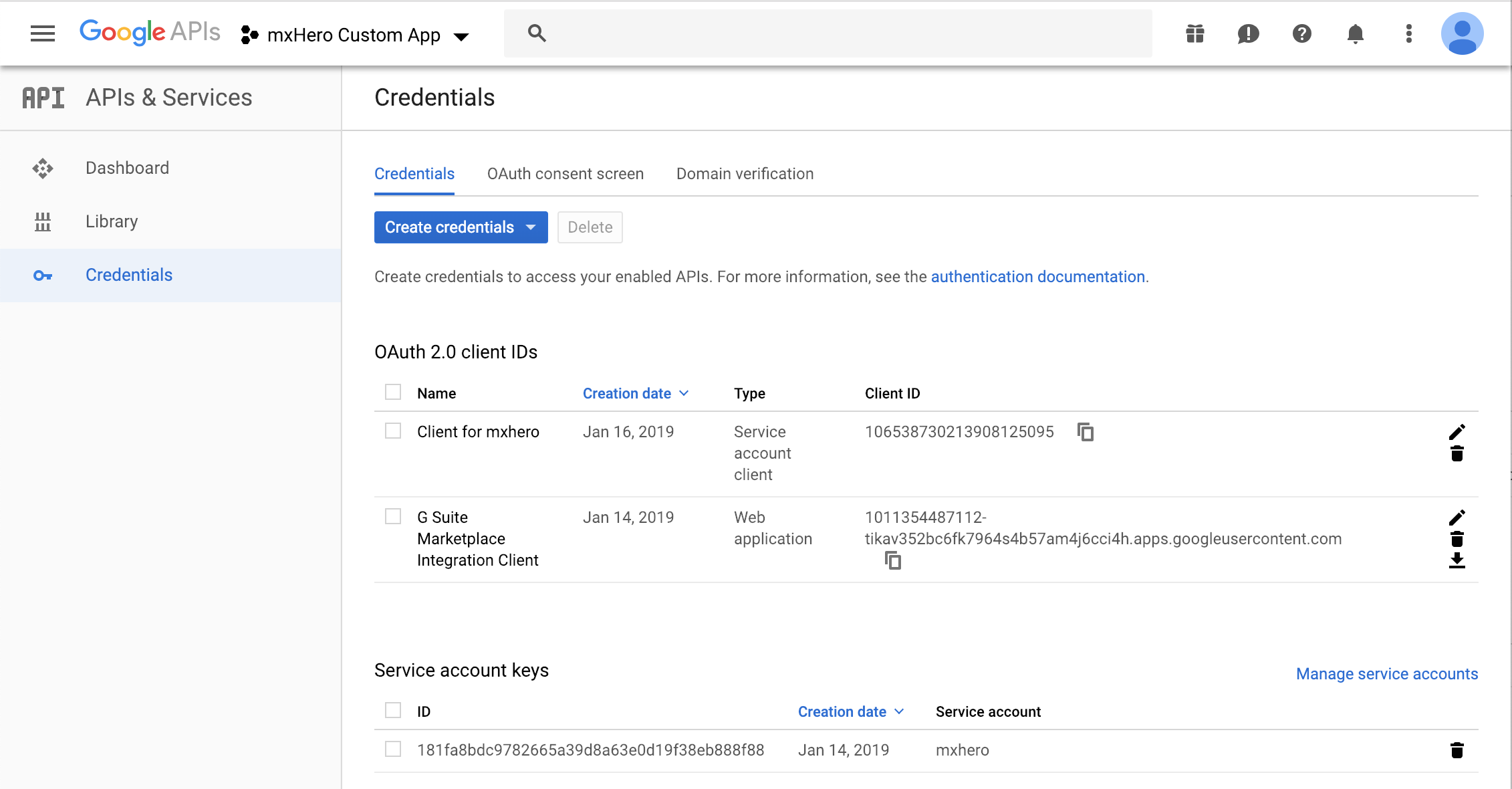
Task: Select all service account keys checkbox
Action: [x=393, y=710]
